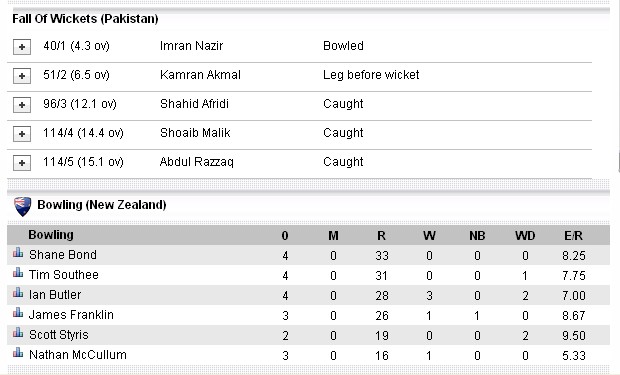This screenshot has height=375, width=620.
Task: Expand the 40/1 Imran Nazir wicket row
Action: (22, 47)
